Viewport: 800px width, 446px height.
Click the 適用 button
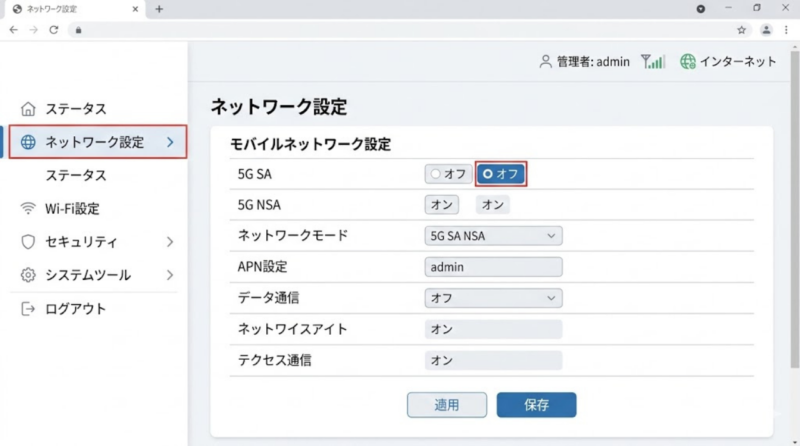447,405
